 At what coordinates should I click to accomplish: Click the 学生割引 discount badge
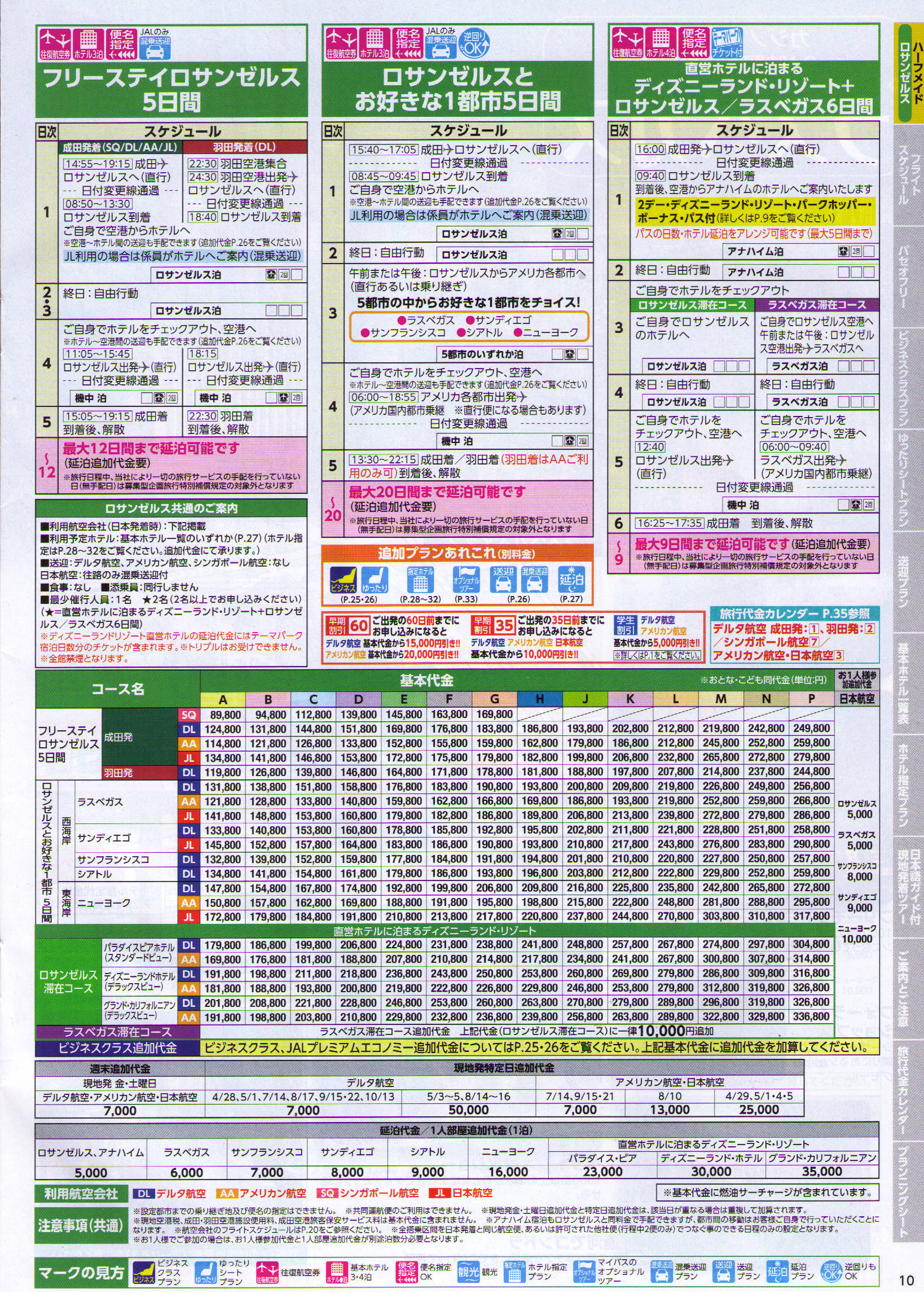625,626
